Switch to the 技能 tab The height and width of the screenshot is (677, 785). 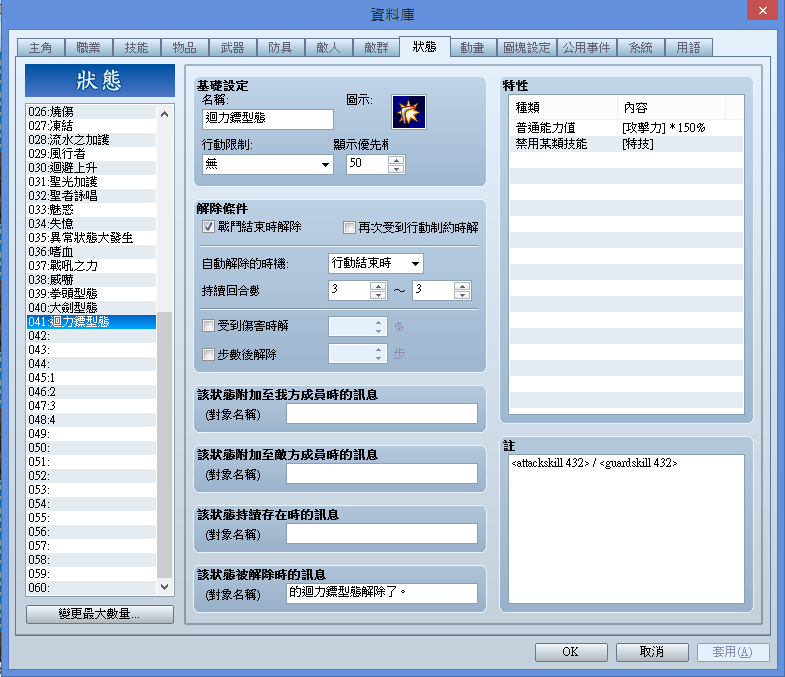click(x=137, y=48)
